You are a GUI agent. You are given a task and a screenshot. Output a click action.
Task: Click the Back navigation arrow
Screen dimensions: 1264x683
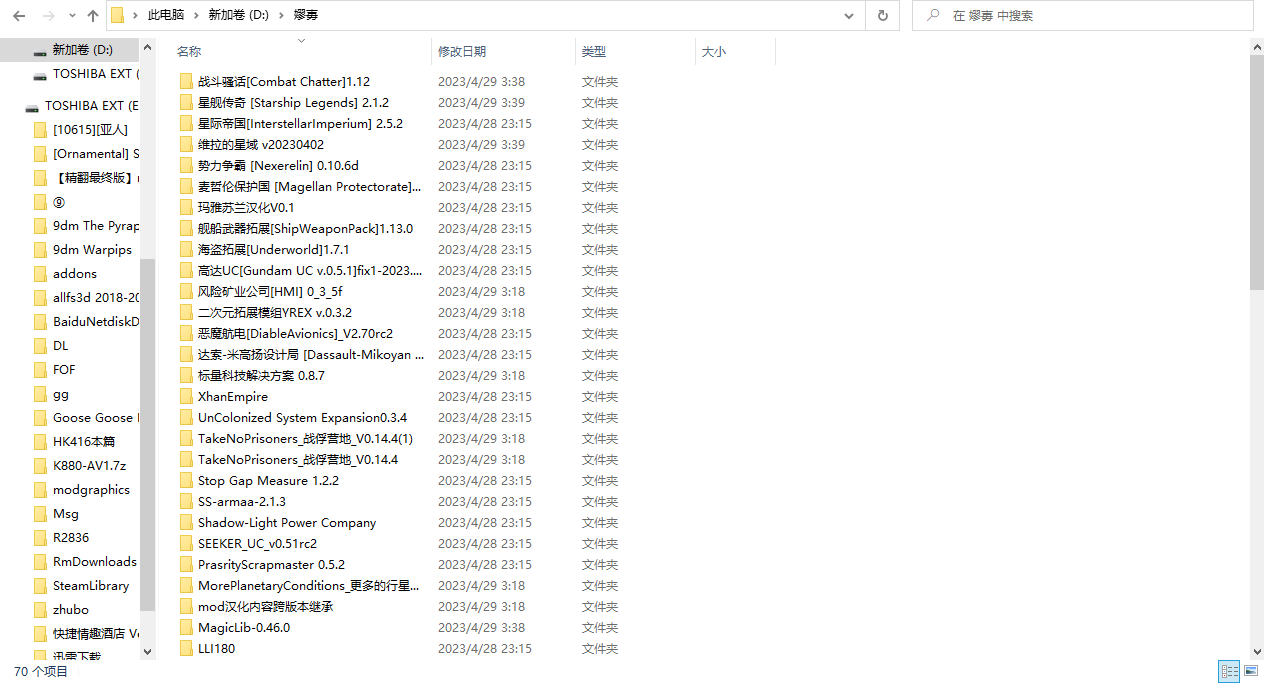click(x=20, y=16)
